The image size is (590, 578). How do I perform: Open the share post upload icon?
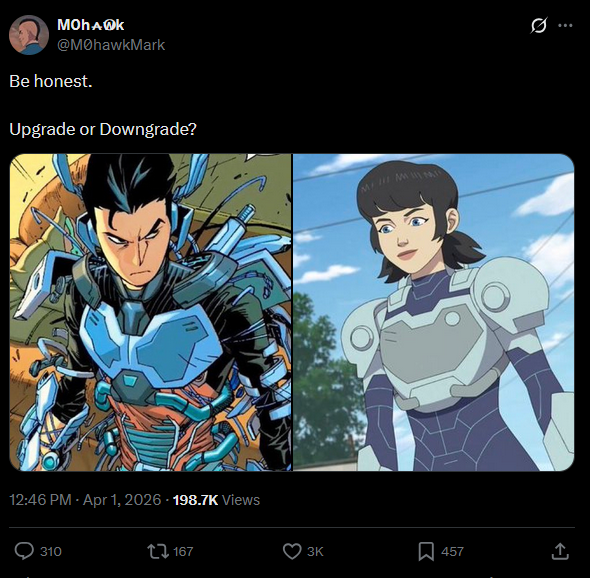[560, 551]
